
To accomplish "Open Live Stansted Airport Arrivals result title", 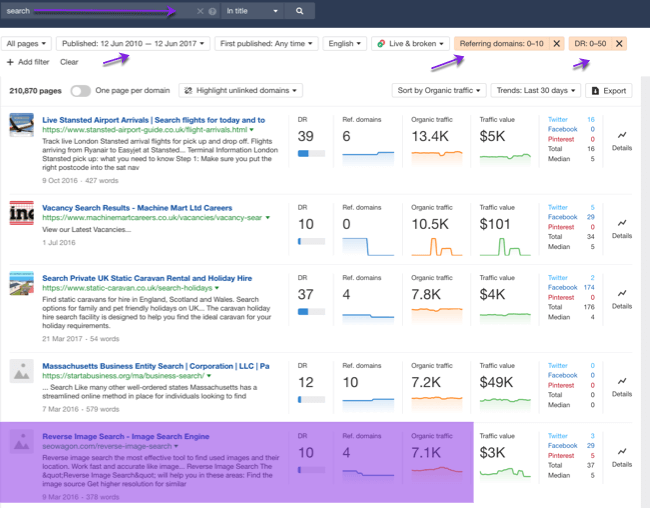I will pos(153,120).
